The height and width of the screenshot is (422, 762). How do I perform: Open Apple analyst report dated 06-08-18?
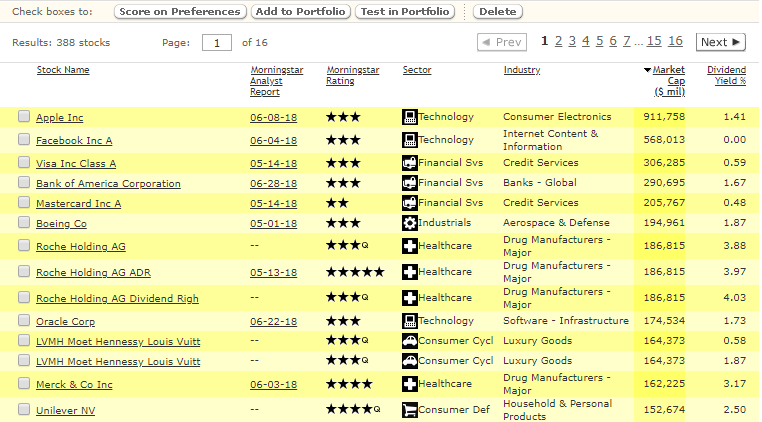coord(274,118)
